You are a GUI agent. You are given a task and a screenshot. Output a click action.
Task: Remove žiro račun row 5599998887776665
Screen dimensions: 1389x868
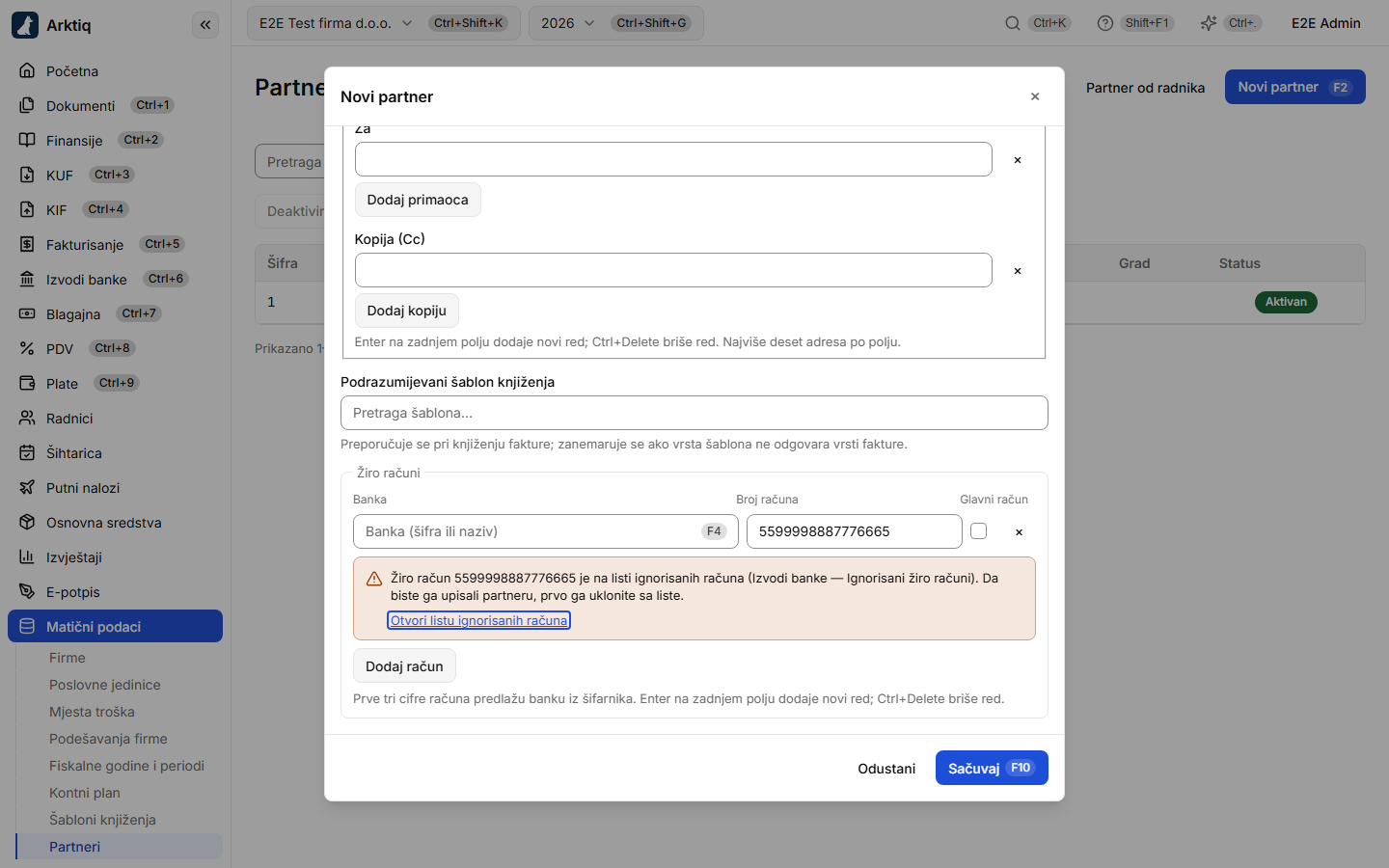(x=1019, y=532)
